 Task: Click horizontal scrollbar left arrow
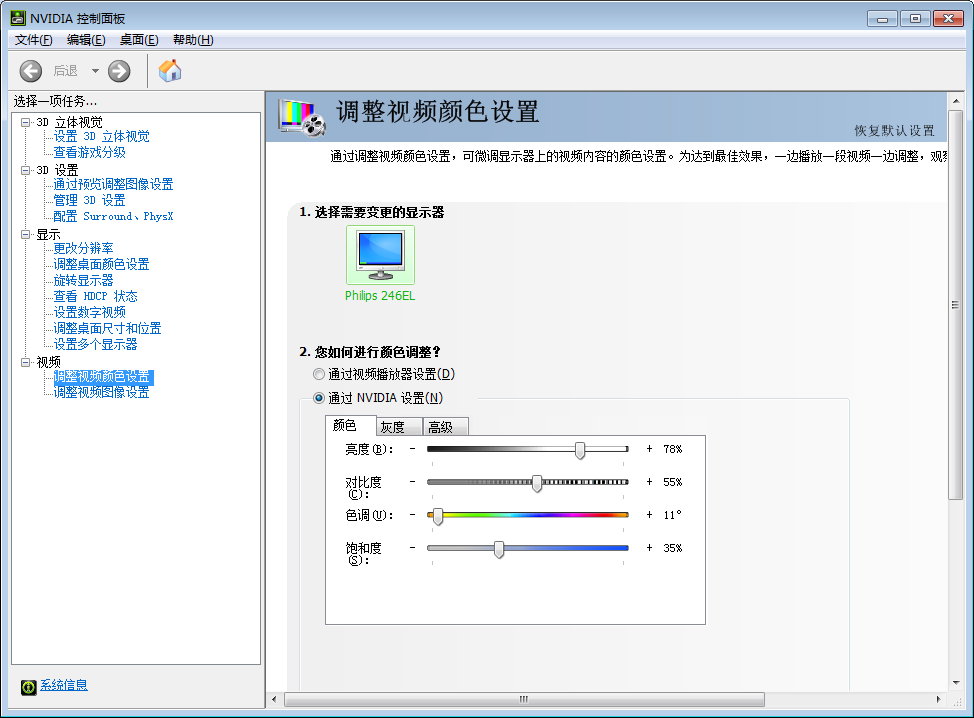(274, 699)
